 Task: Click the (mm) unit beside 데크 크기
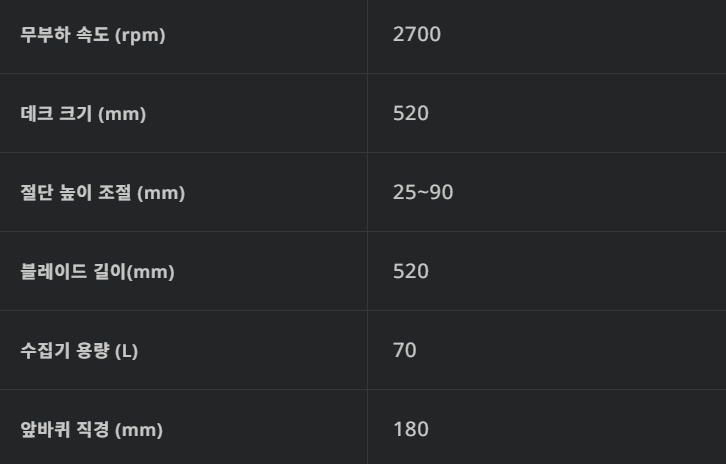122,114
